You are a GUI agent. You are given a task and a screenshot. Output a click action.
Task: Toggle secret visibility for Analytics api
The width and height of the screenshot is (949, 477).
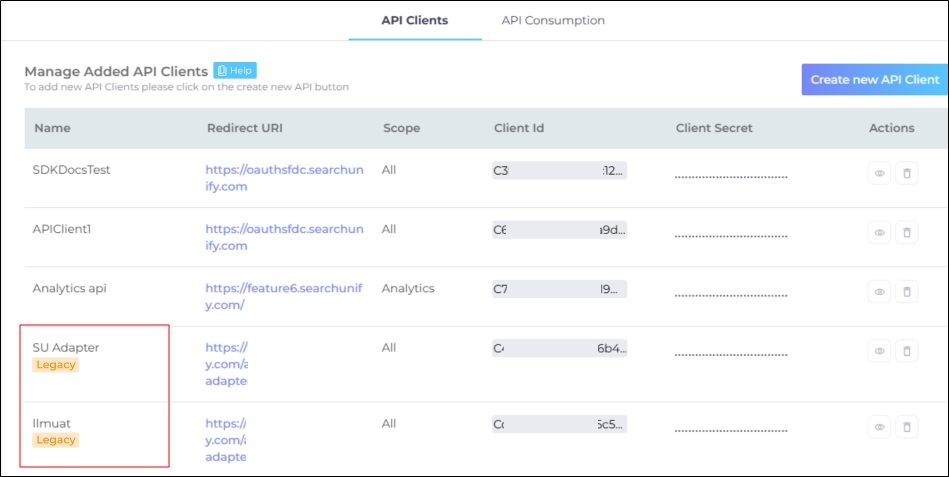click(x=880, y=292)
